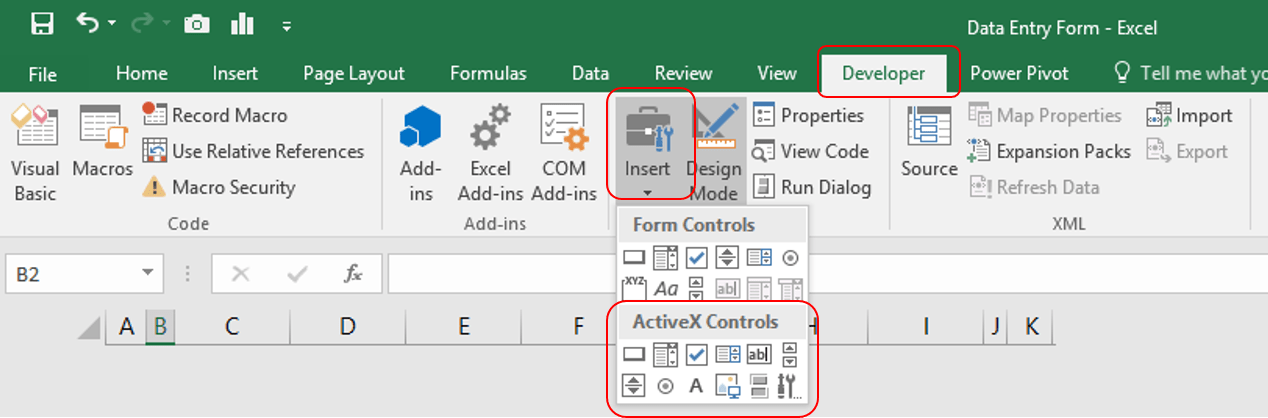Insert an ActiveX Check Box
The height and width of the screenshot is (418, 1268).
click(697, 354)
